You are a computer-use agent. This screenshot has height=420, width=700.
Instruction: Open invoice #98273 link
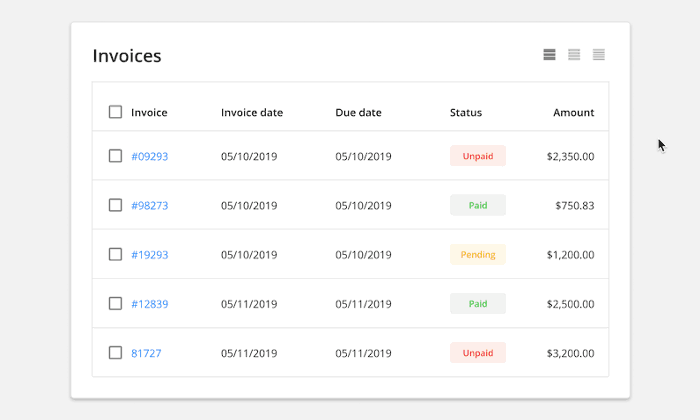tap(149, 206)
